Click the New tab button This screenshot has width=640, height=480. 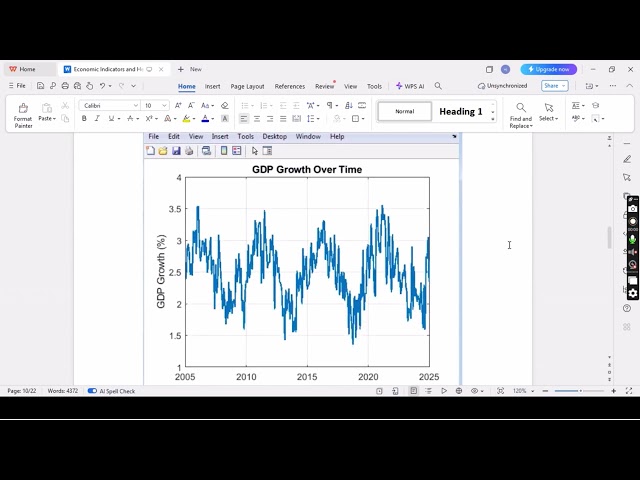(190, 69)
